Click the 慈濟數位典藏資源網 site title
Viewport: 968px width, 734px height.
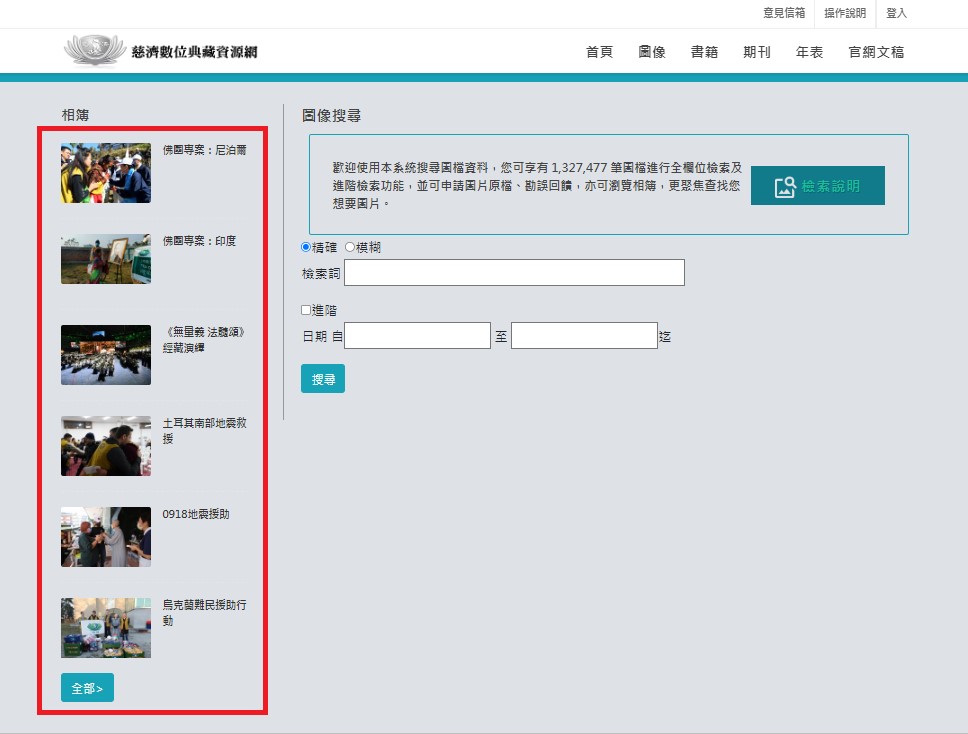click(x=194, y=52)
